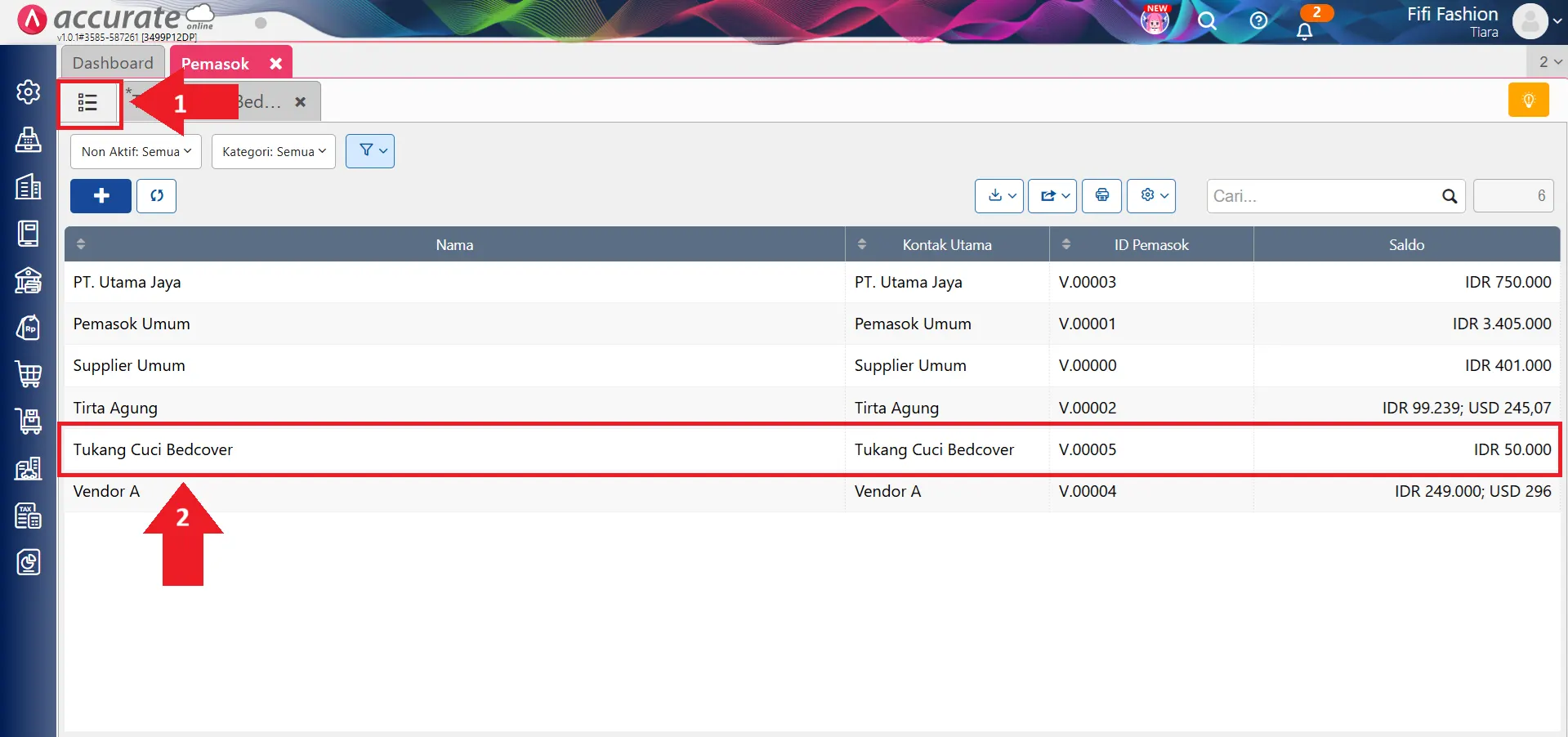Click the yellow lightbulb tips icon
The height and width of the screenshot is (737, 1568).
pos(1528,100)
